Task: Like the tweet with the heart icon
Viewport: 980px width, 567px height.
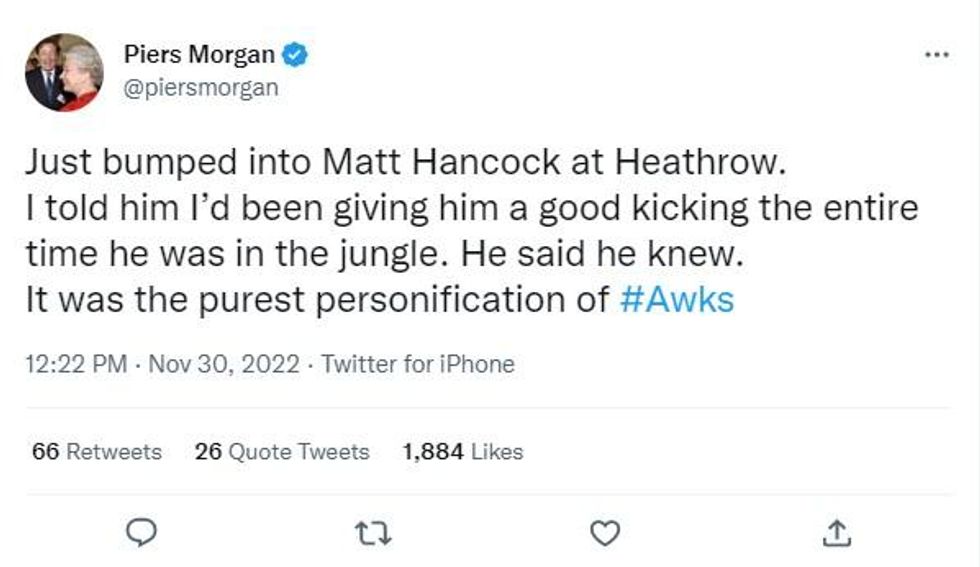Action: 604,535
